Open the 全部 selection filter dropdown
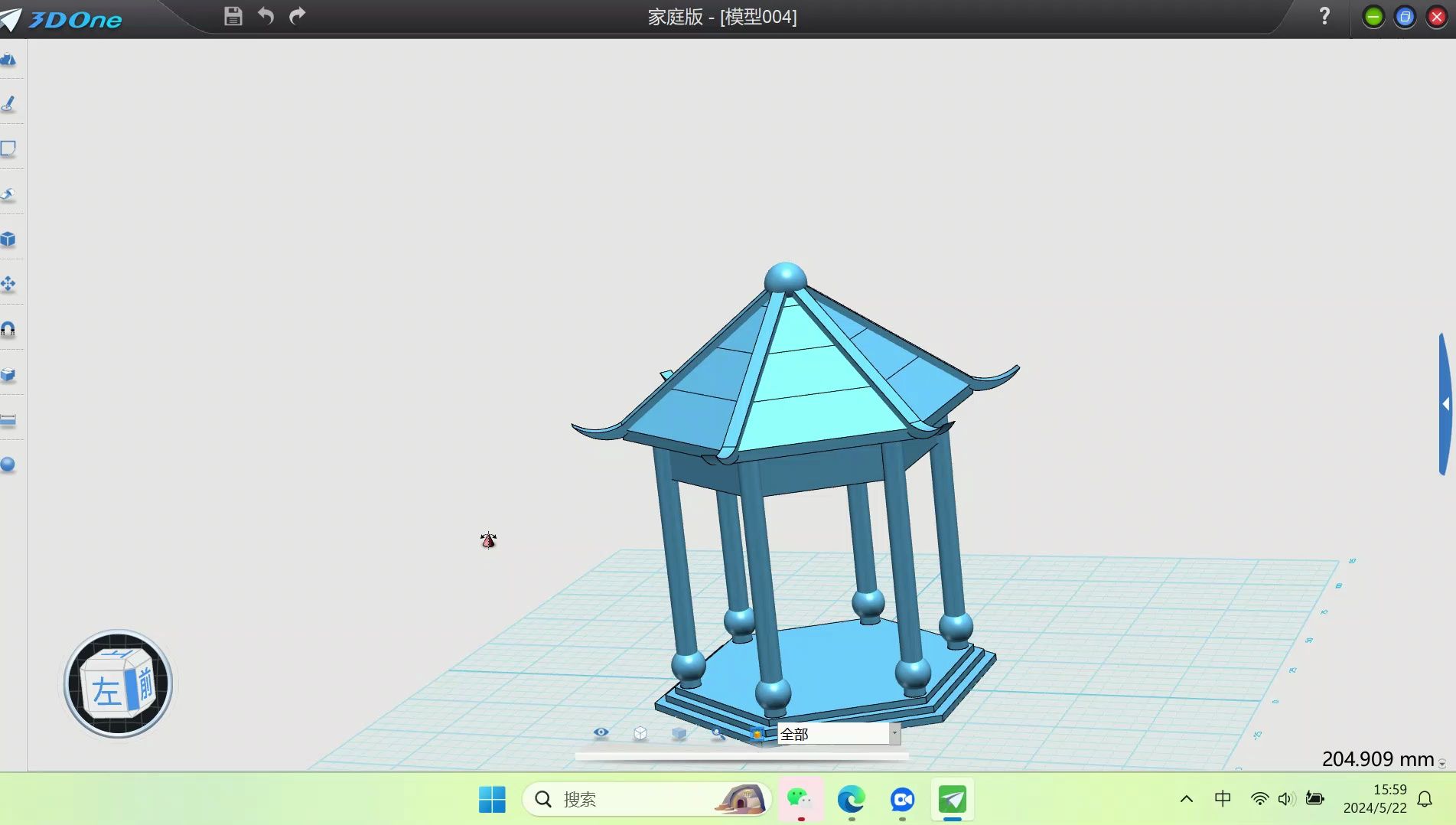Screen dimensions: 1456x825 (894, 733)
